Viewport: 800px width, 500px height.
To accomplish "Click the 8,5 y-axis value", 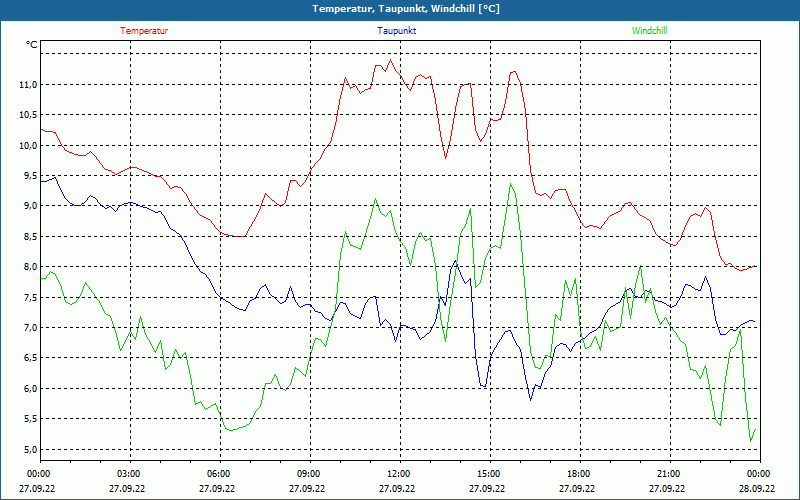I will [30, 236].
